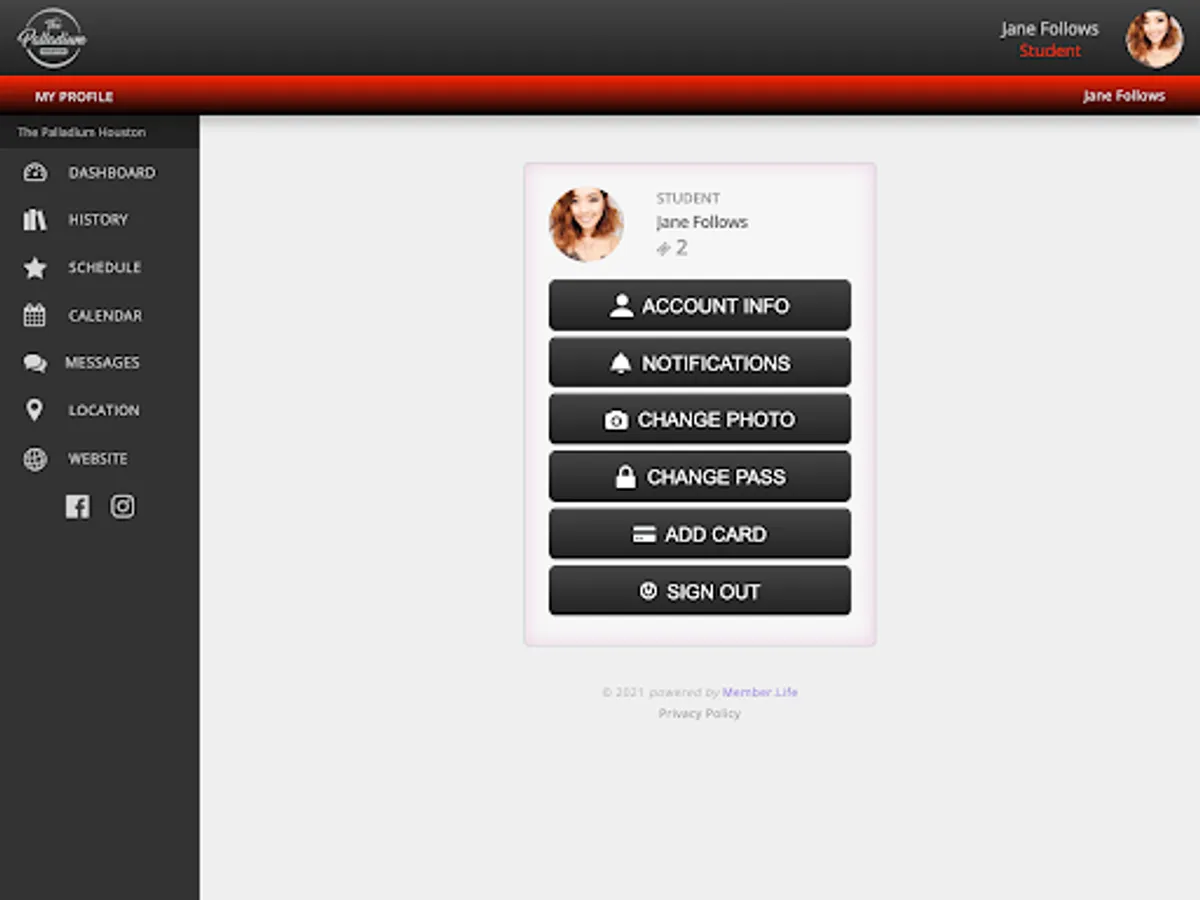The width and height of the screenshot is (1200, 900).
Task: Open the Instagram icon in the sidebar
Action: 122,507
